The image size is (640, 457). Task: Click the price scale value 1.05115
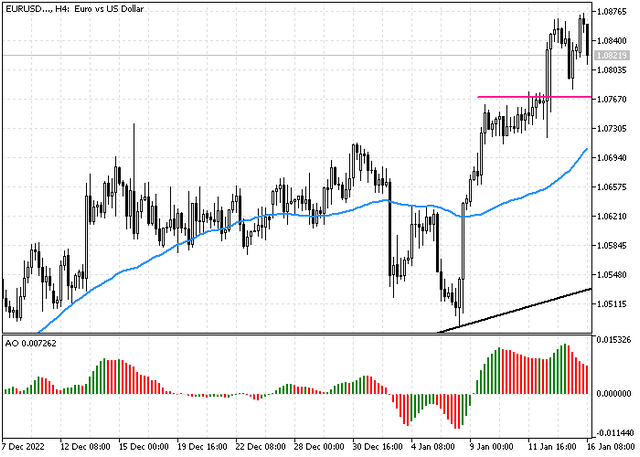612,304
